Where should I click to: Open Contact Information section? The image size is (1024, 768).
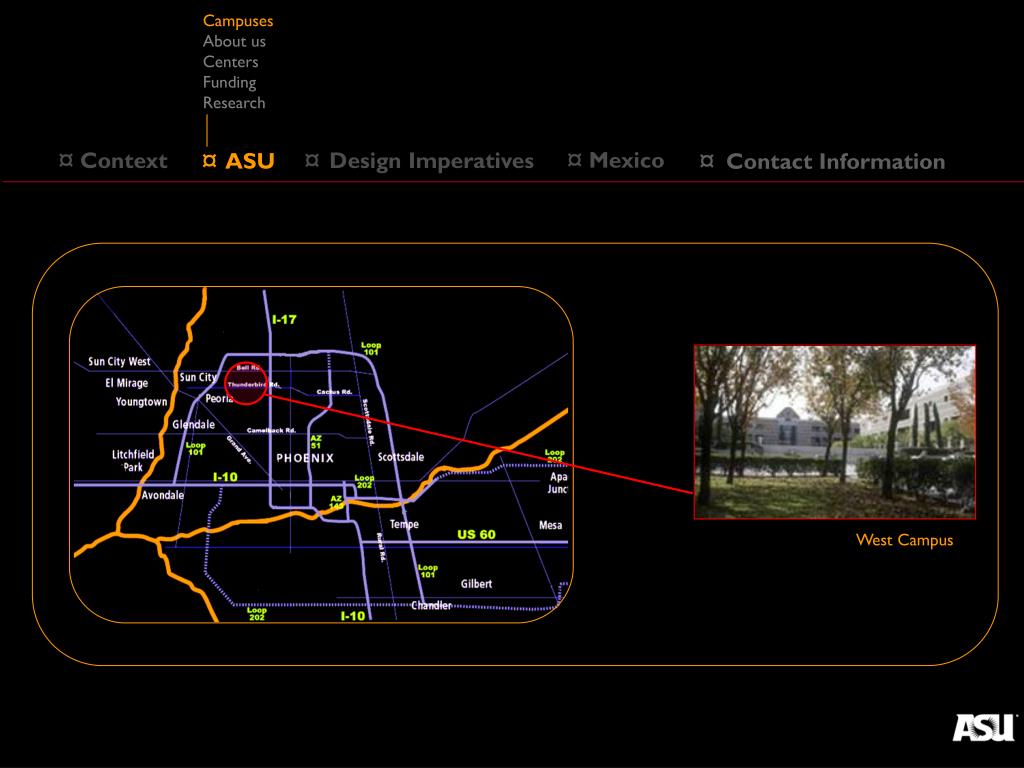coord(835,161)
